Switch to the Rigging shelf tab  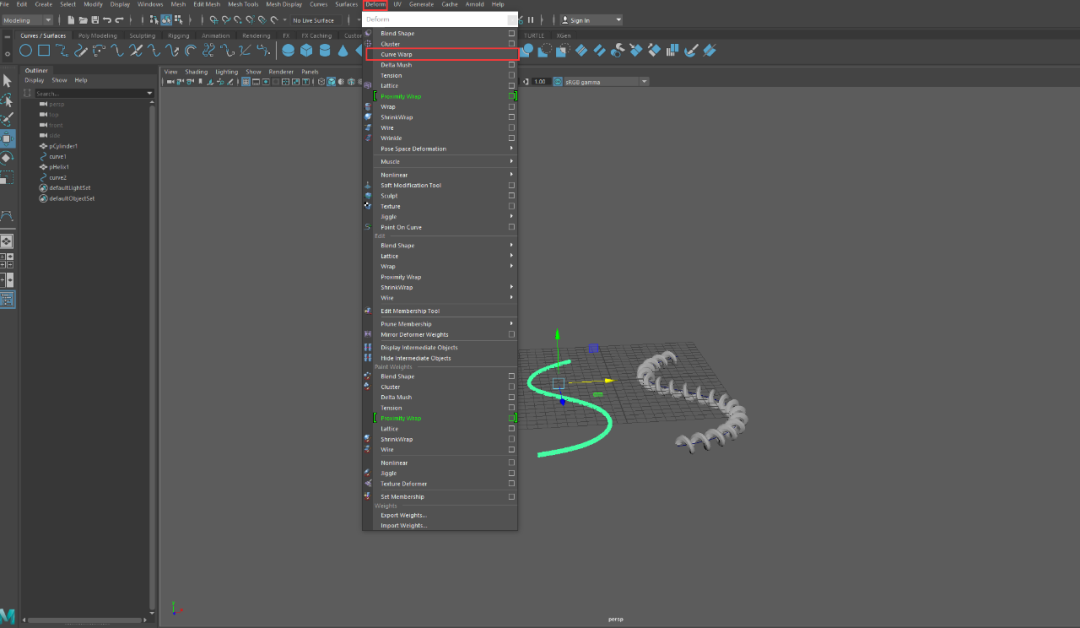(178, 35)
